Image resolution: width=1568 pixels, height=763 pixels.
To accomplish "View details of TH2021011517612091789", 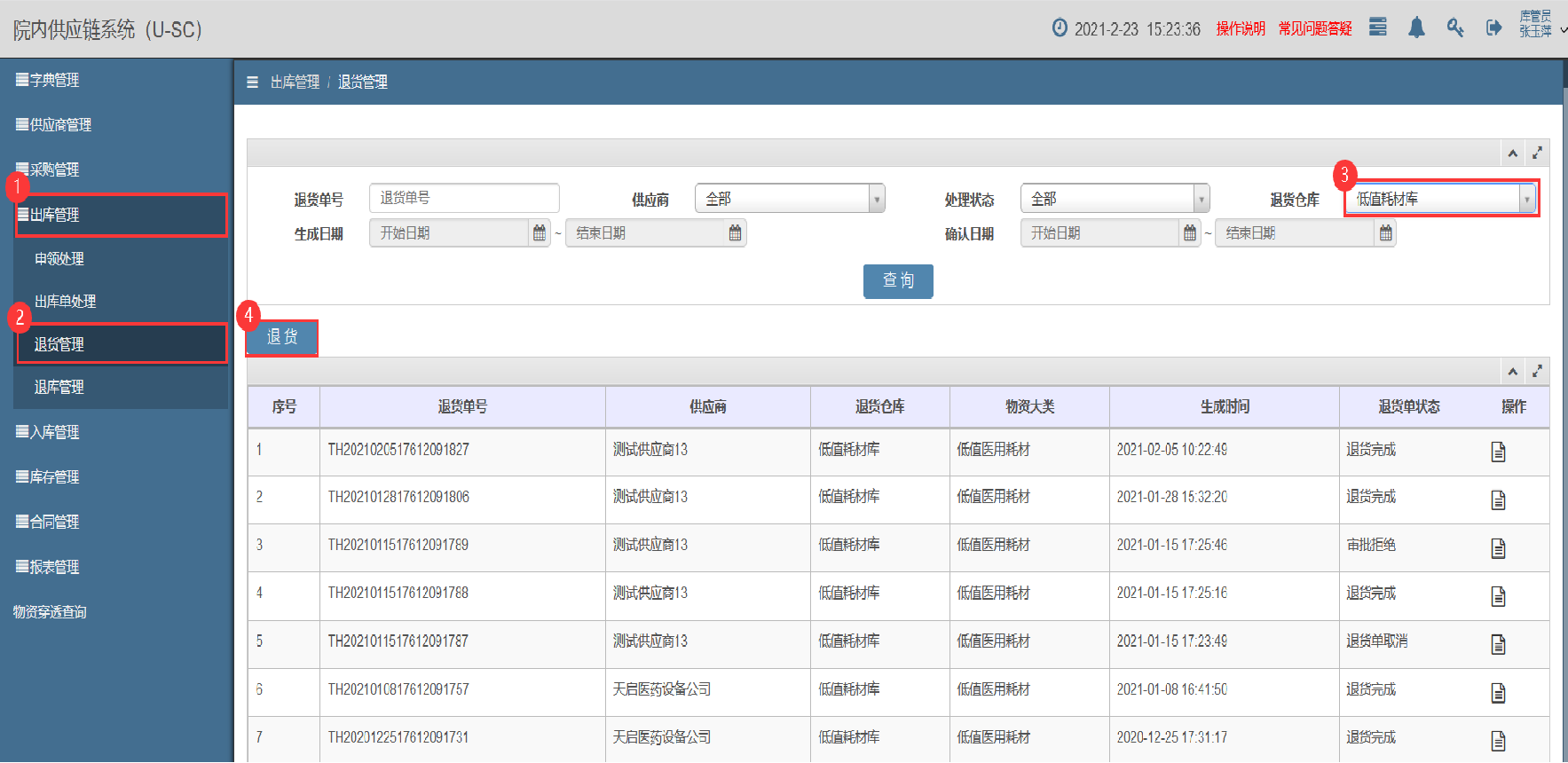I will [1499, 547].
